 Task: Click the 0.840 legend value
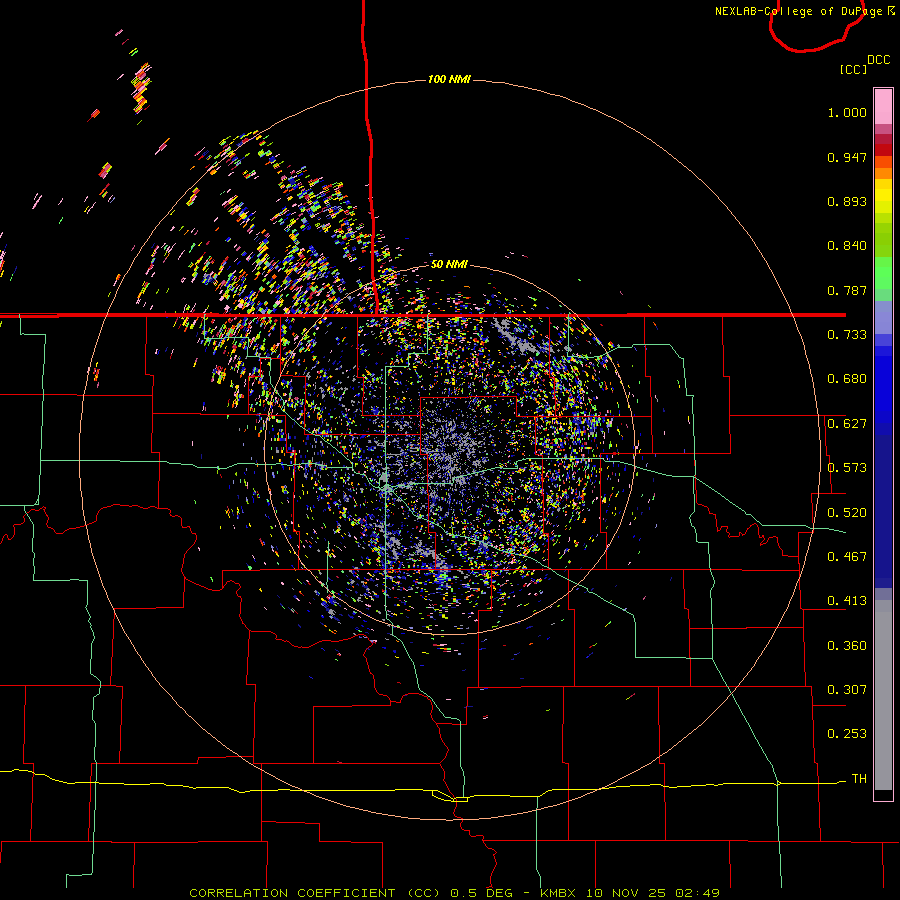point(847,246)
